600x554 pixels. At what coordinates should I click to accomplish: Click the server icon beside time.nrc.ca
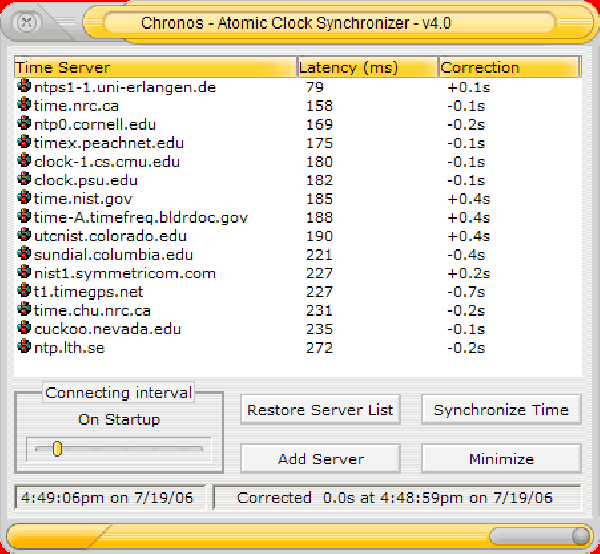24,105
